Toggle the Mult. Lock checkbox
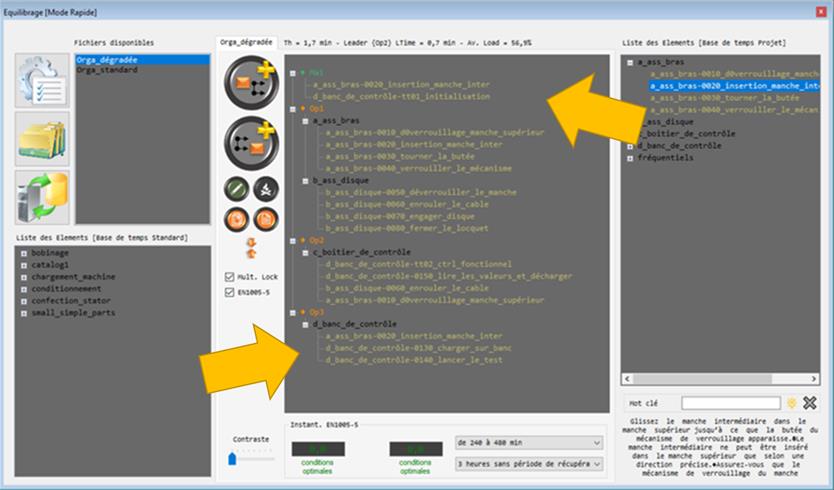 (x=229, y=277)
